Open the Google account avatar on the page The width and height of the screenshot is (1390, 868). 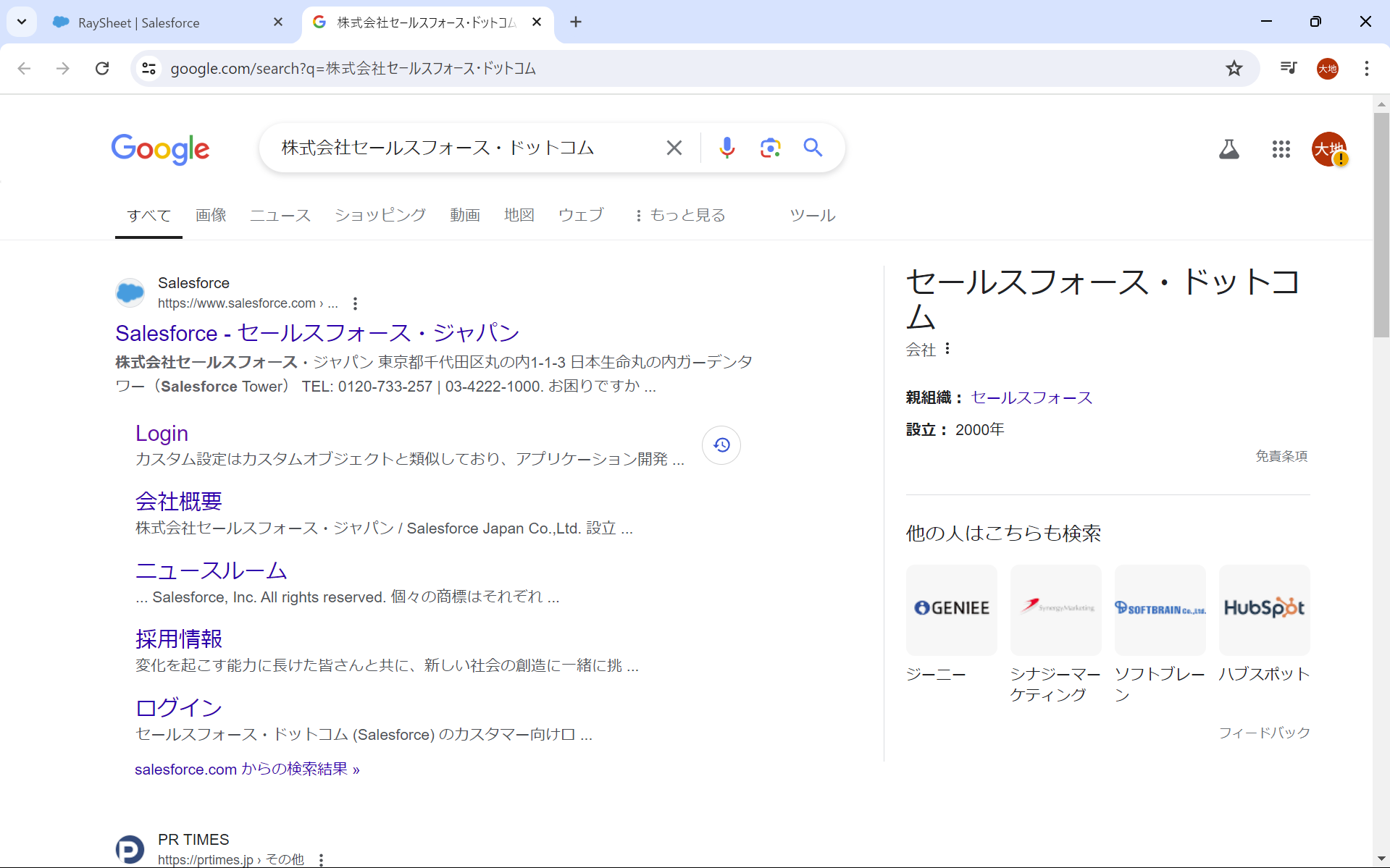(1329, 149)
